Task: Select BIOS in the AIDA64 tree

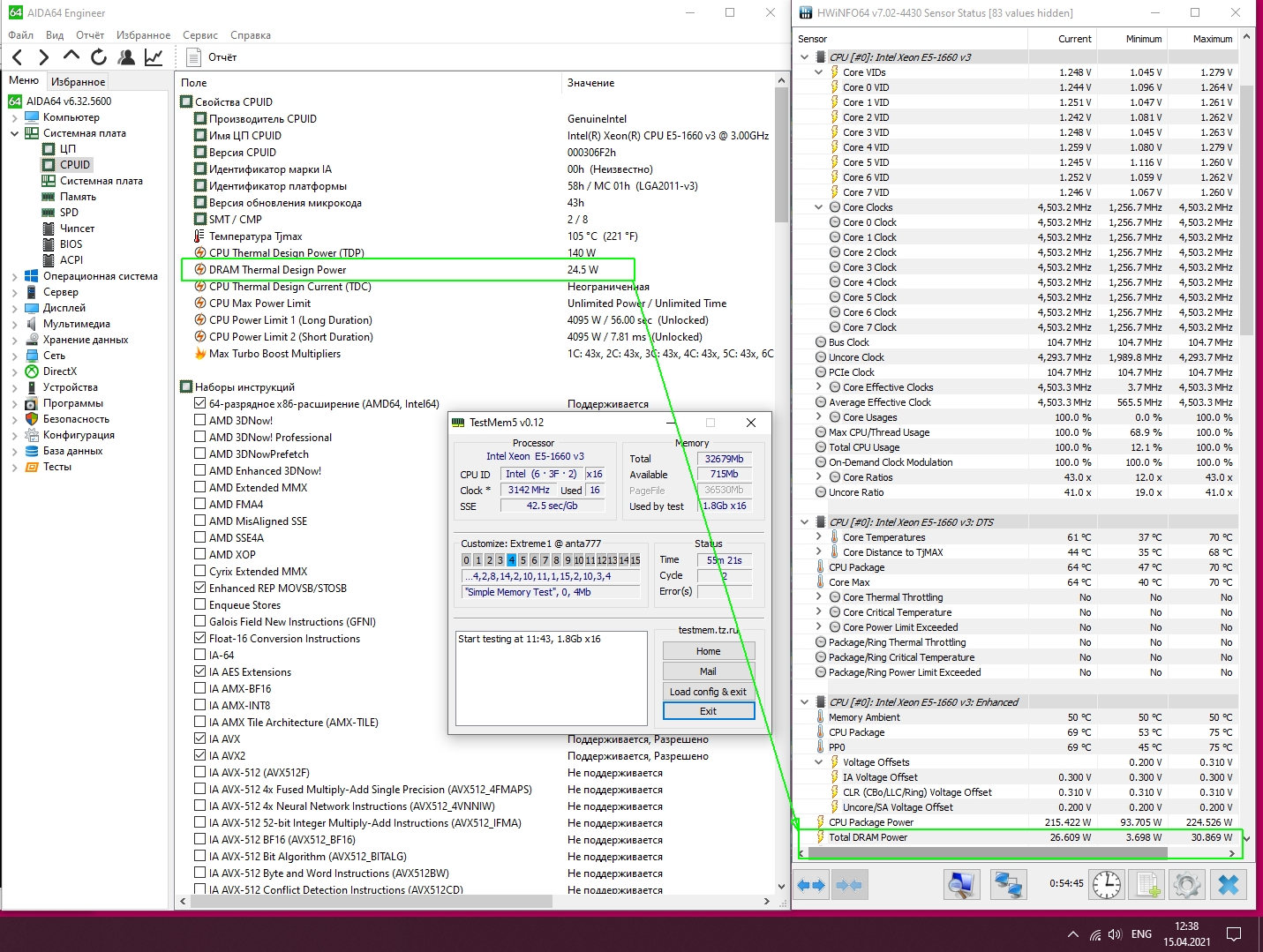Action: 71,244
